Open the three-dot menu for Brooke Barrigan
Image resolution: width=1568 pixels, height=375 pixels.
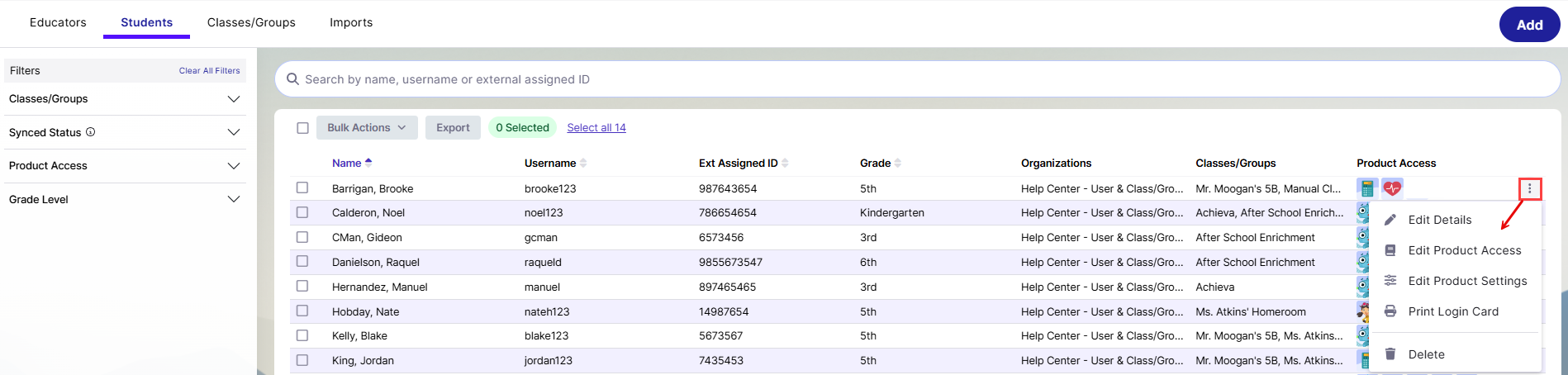coord(1529,189)
